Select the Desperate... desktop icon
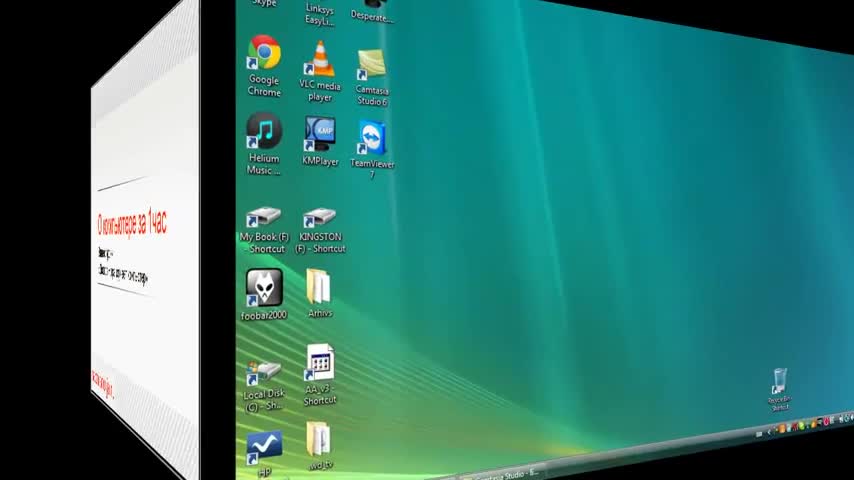Screen dimensions: 854x480 (x=373, y=11)
